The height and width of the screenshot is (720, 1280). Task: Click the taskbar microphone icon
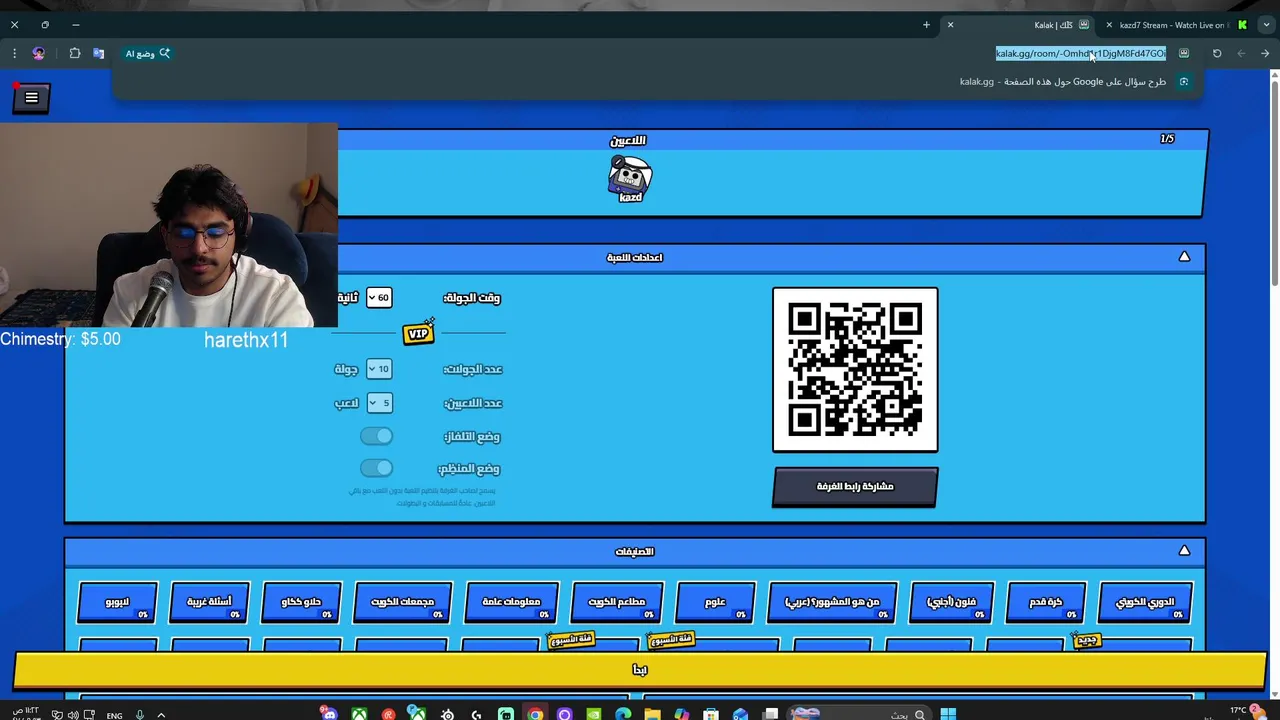click(x=140, y=714)
